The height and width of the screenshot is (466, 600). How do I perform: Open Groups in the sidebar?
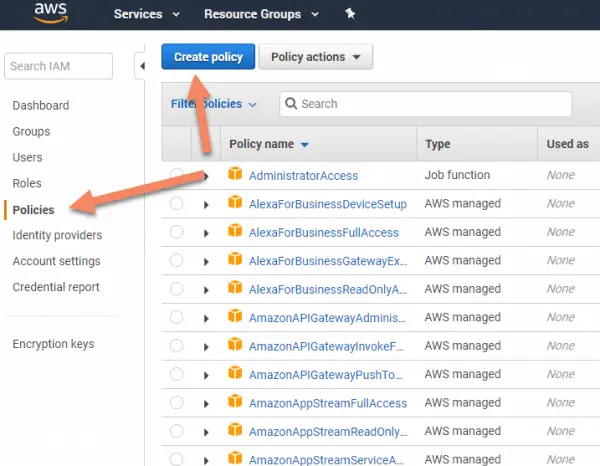click(31, 131)
